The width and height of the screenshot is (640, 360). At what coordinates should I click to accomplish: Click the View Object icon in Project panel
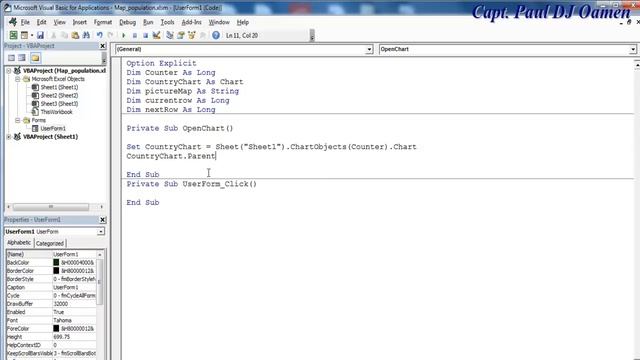pyautogui.click(x=22, y=58)
